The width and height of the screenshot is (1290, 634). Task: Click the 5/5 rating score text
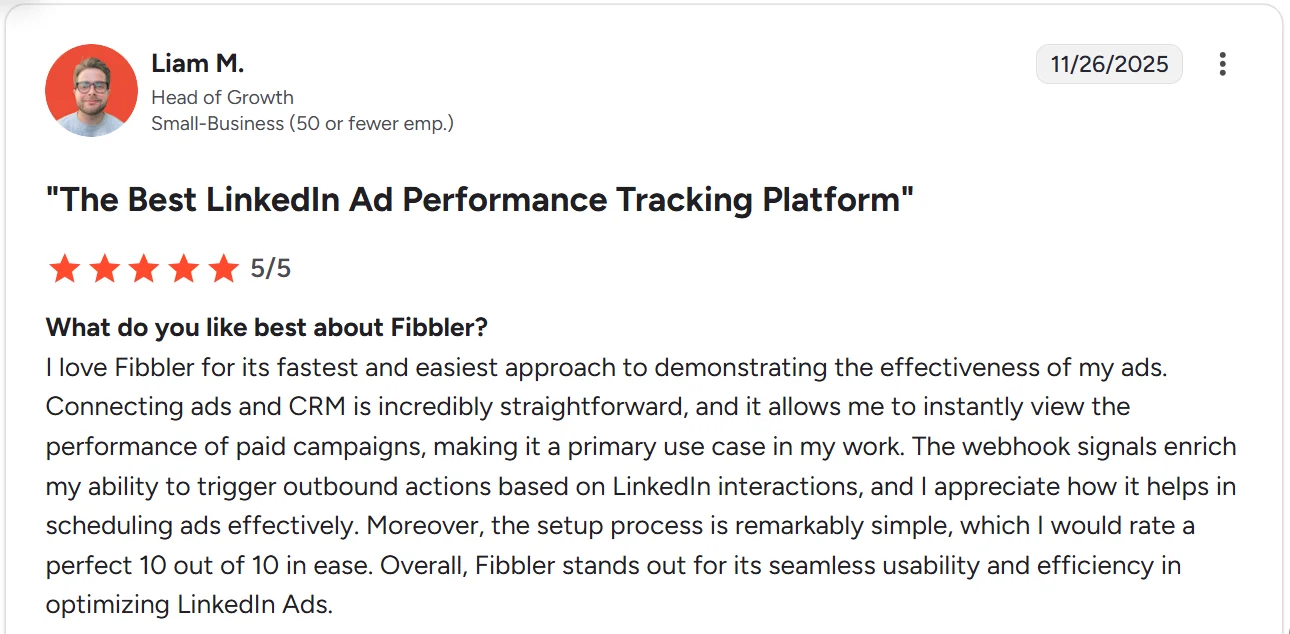[x=270, y=268]
